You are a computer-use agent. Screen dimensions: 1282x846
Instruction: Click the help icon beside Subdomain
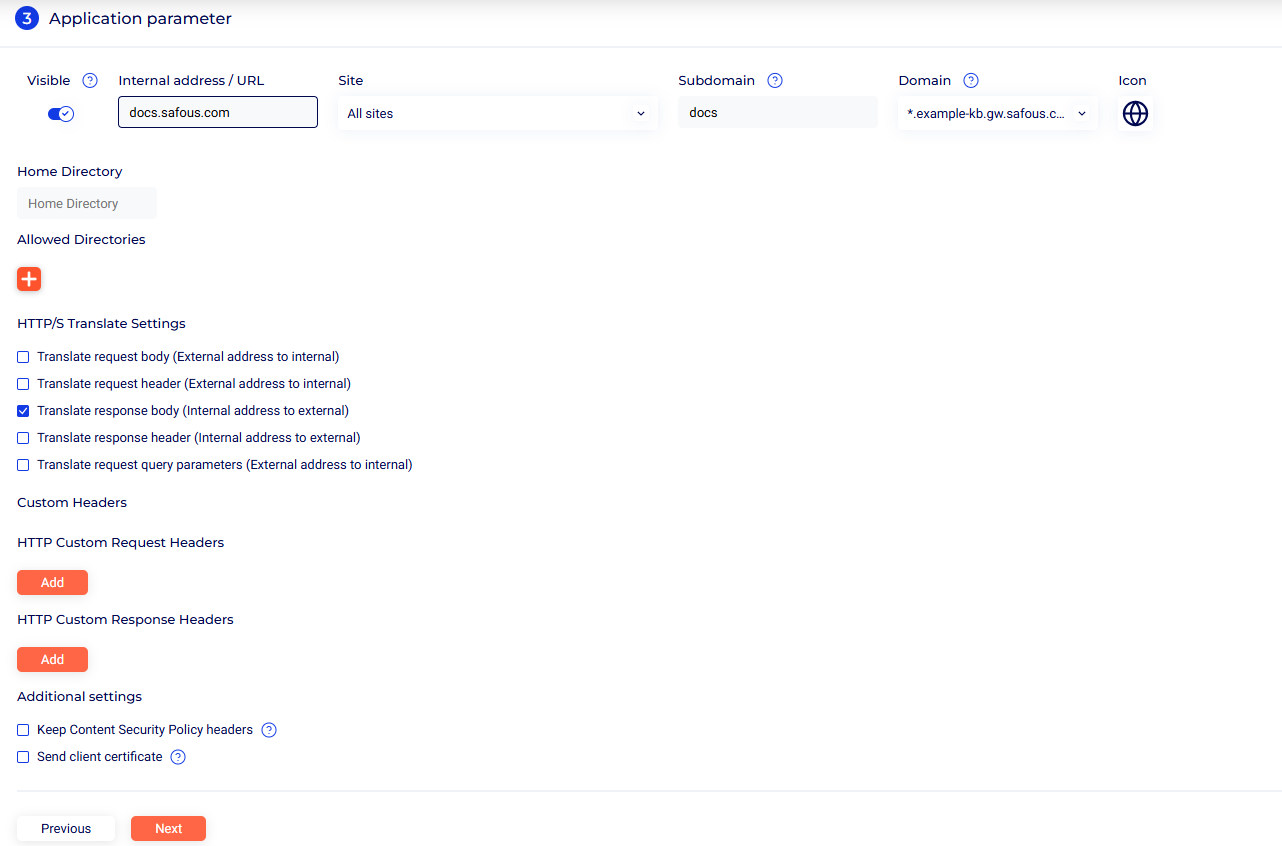[x=774, y=81]
